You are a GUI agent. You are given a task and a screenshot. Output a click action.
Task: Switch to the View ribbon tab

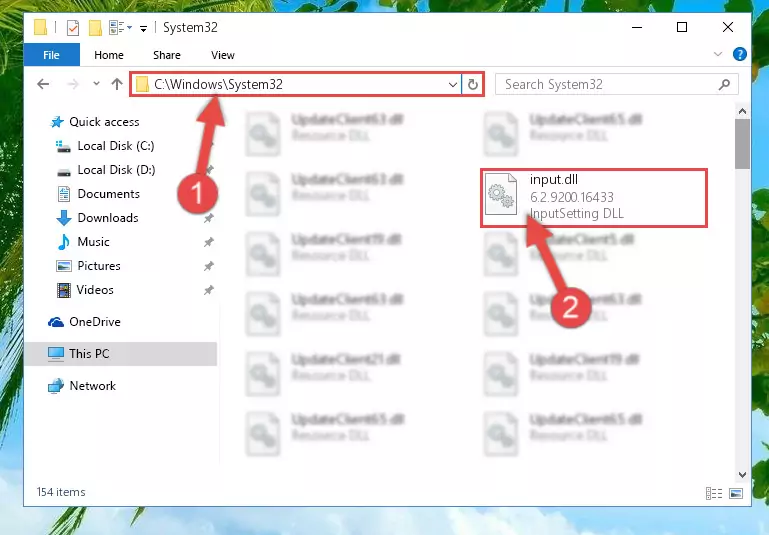click(223, 55)
